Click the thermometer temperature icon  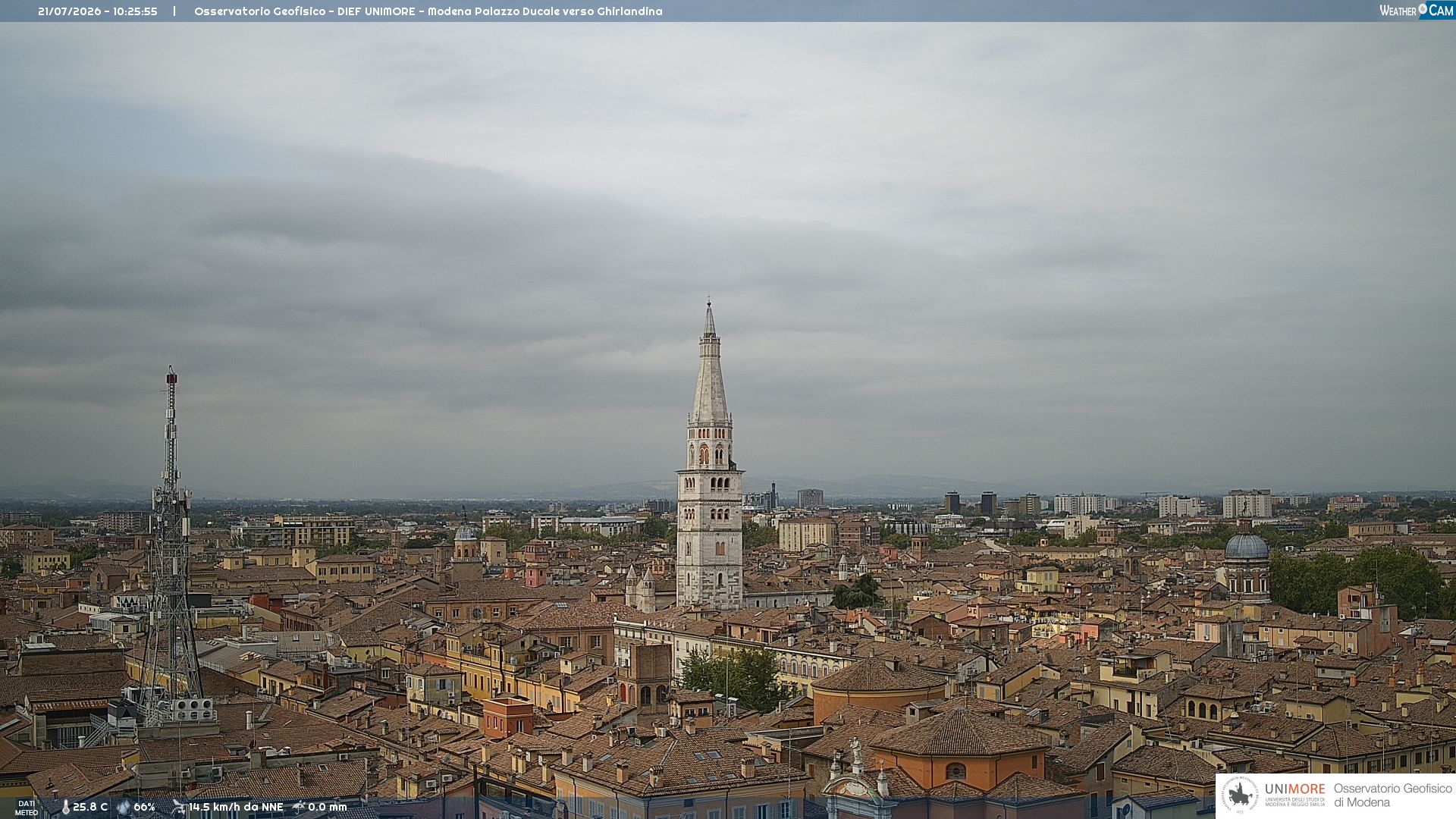point(65,807)
